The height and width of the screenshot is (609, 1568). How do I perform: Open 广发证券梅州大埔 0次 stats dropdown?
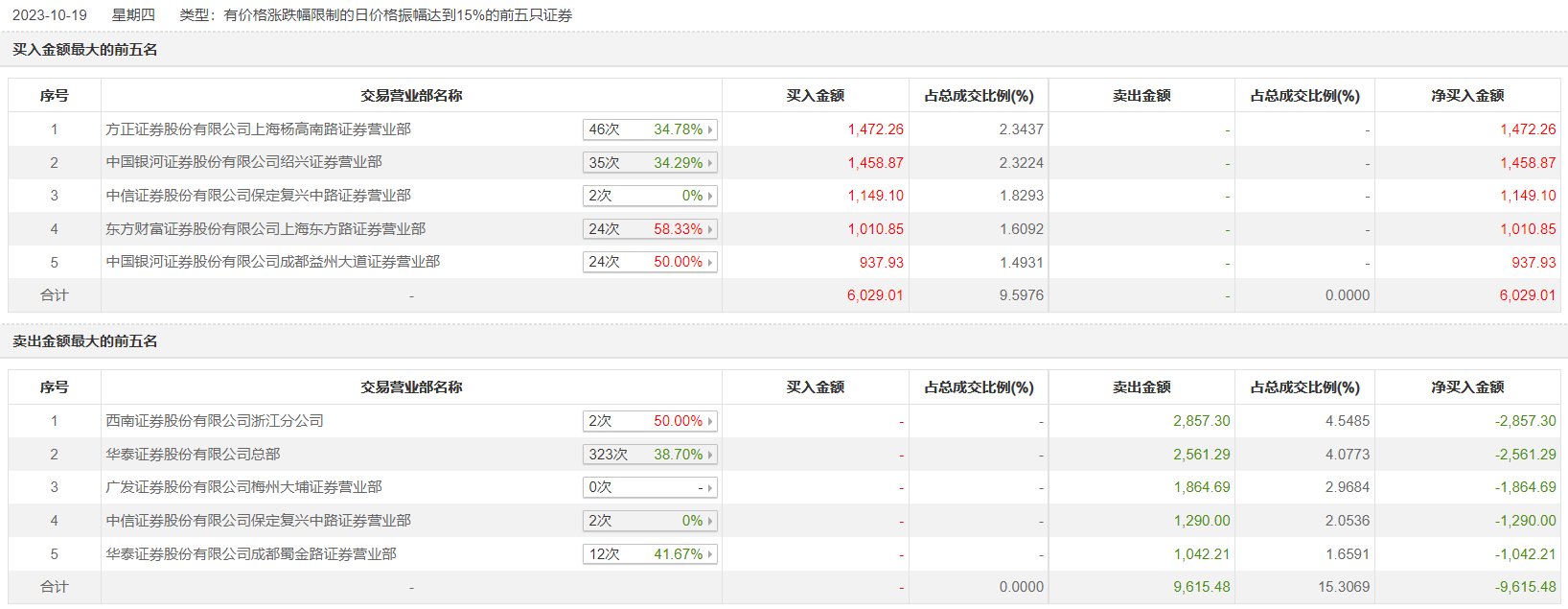coord(649,487)
